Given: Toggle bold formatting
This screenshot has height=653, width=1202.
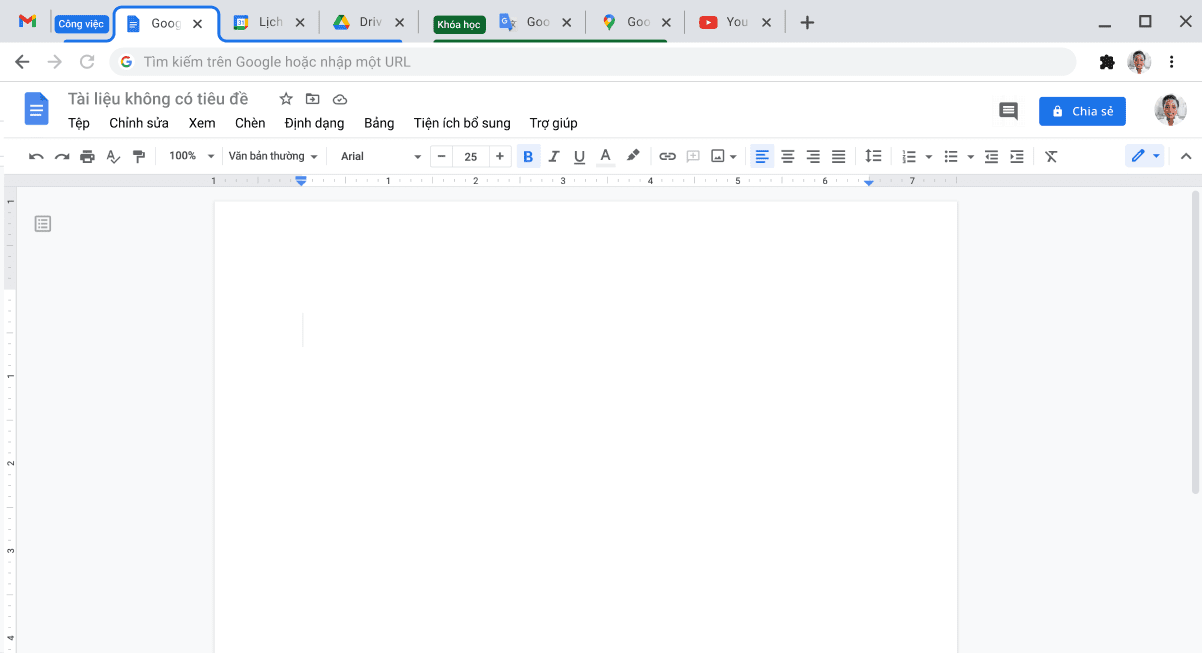Looking at the screenshot, I should pyautogui.click(x=528, y=156).
